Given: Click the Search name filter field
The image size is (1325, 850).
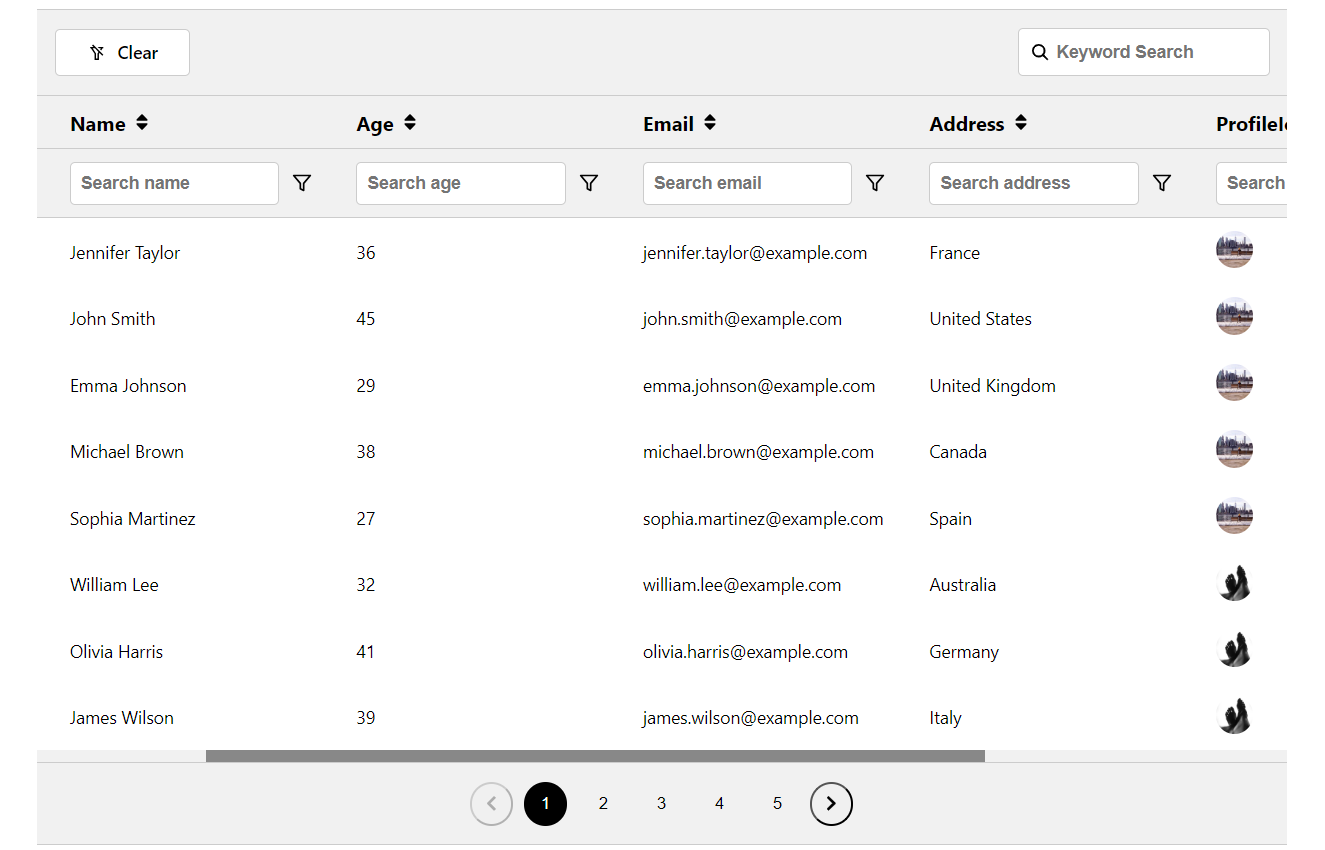Looking at the screenshot, I should pyautogui.click(x=174, y=183).
